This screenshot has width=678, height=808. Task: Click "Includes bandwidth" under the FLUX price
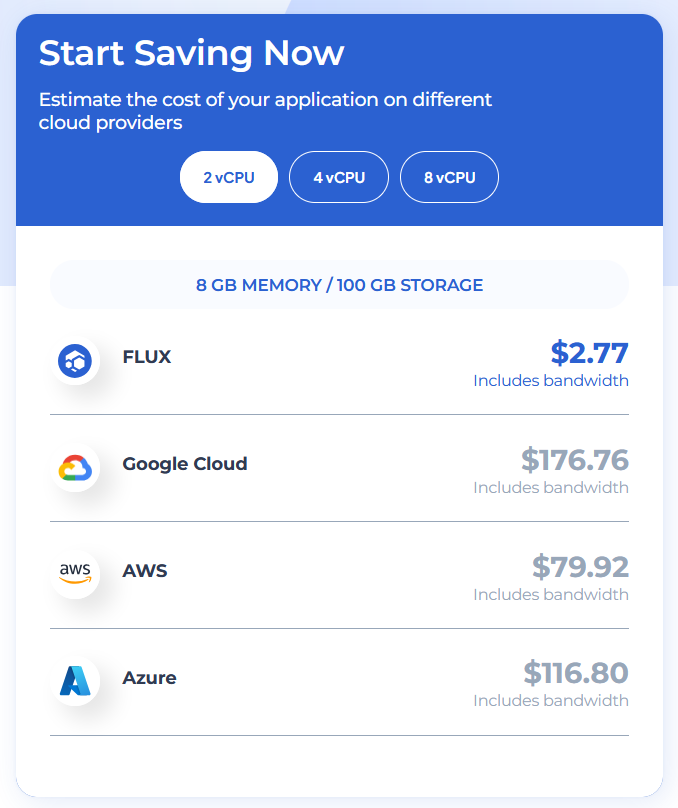[551, 381]
